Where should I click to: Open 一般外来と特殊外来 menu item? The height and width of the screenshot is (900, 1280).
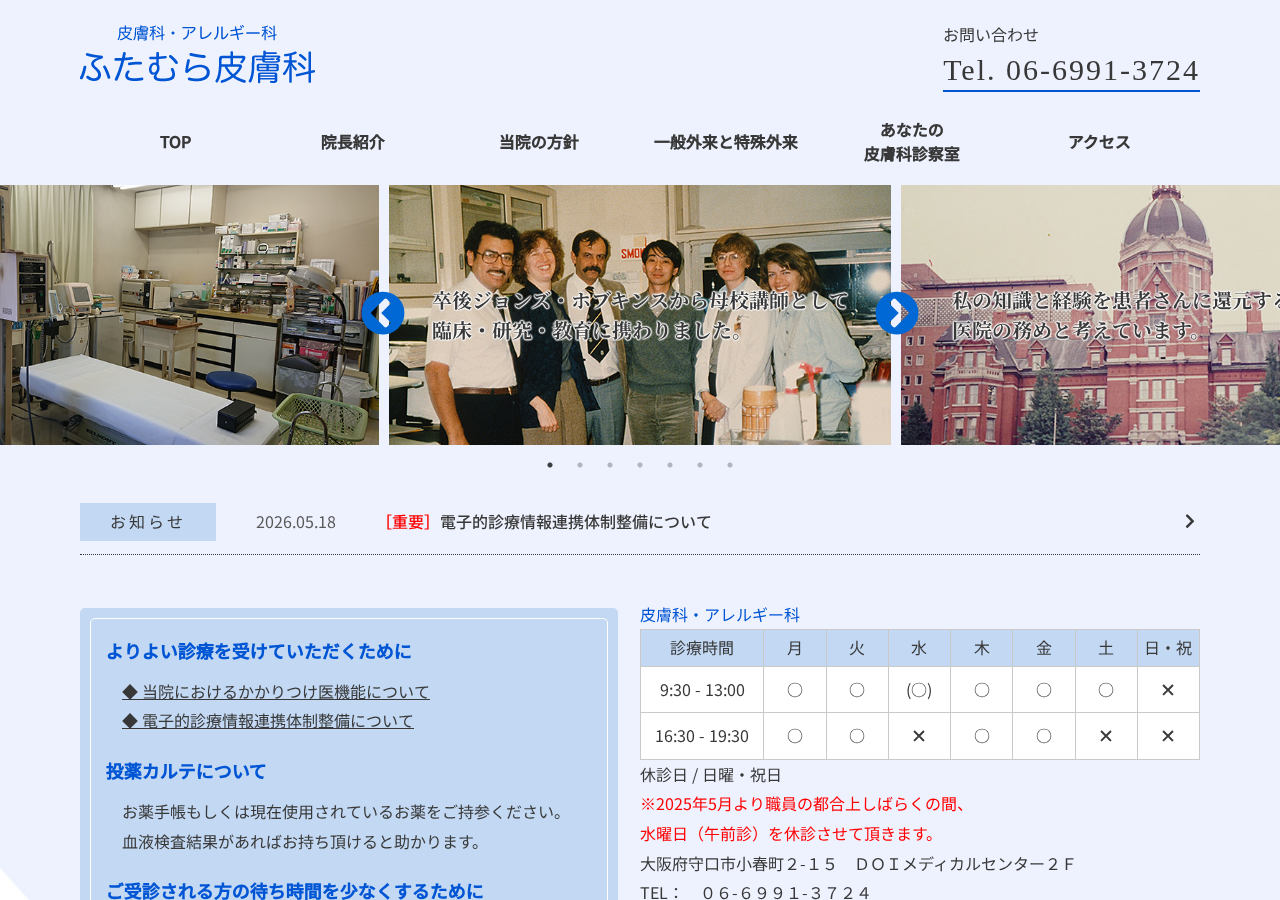(726, 142)
